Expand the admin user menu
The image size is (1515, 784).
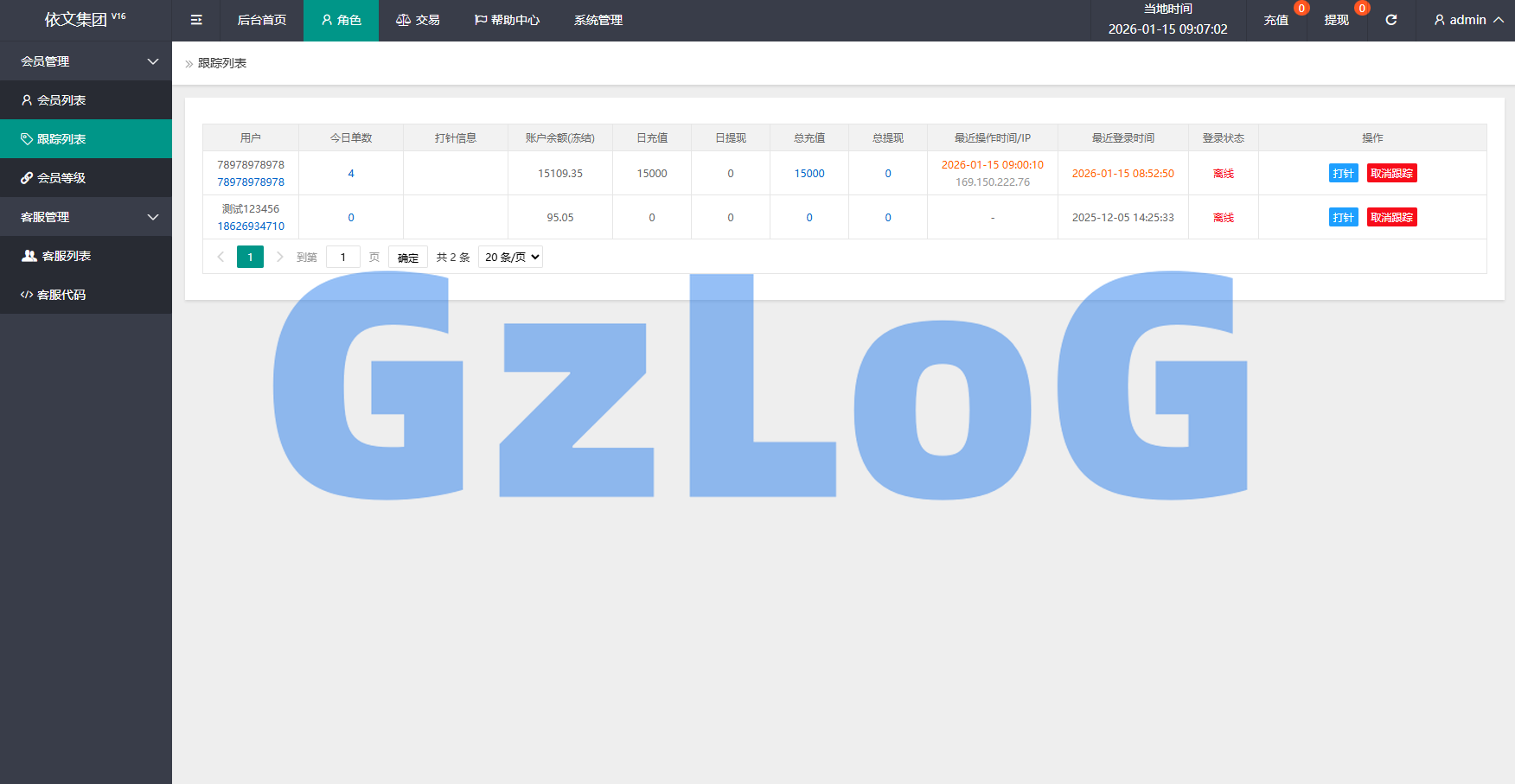point(1468,20)
